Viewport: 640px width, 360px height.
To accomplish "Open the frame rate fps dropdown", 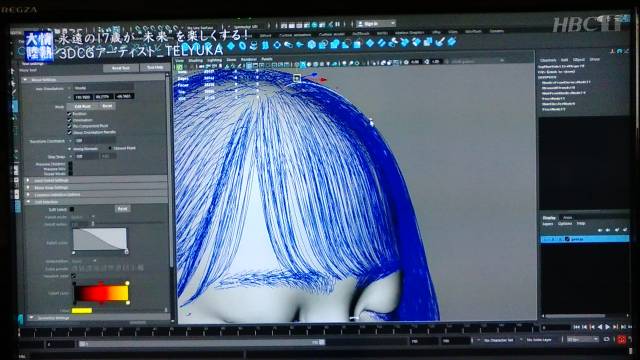I will tap(583, 340).
